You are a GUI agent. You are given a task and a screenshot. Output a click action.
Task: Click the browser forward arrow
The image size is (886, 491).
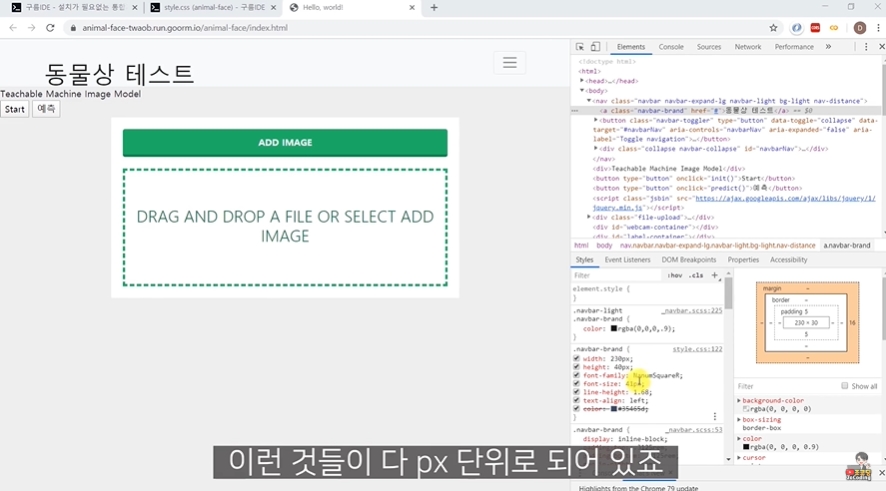(x=32, y=28)
